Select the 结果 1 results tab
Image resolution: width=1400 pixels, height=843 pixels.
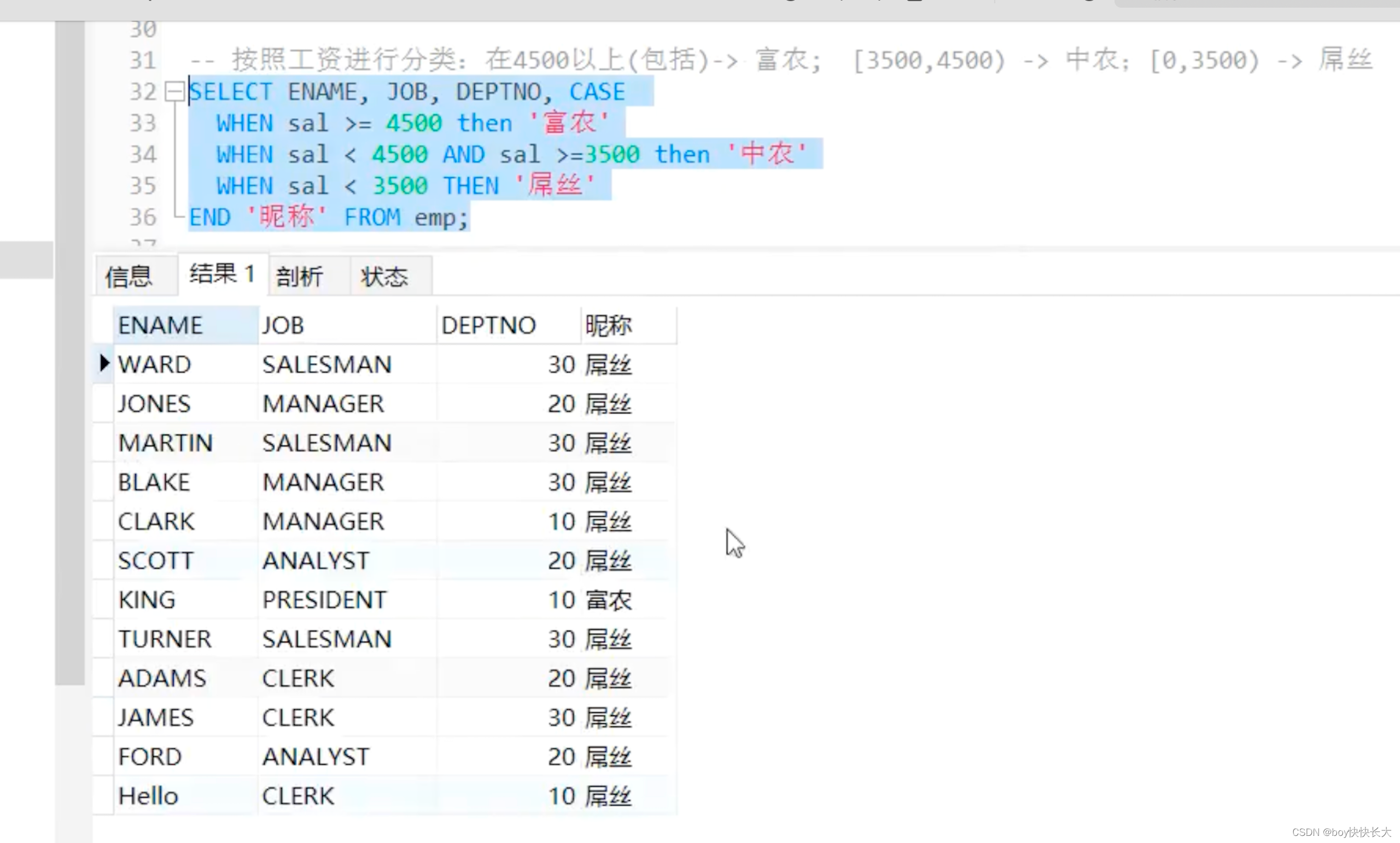point(220,274)
